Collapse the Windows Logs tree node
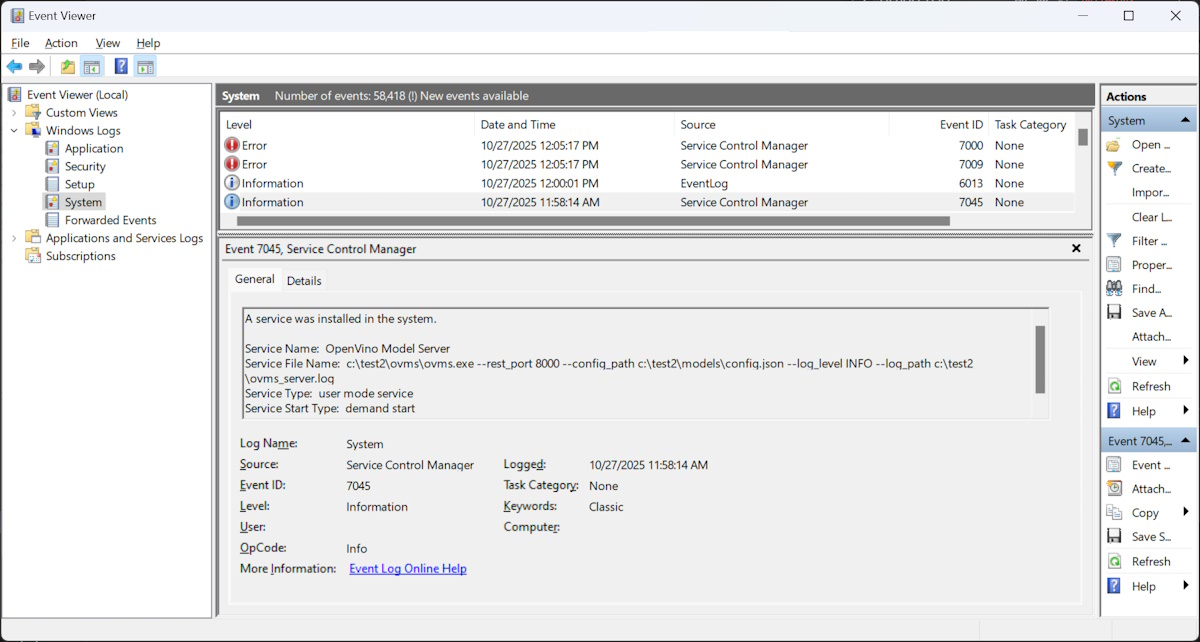The height and width of the screenshot is (642, 1200). point(14,131)
